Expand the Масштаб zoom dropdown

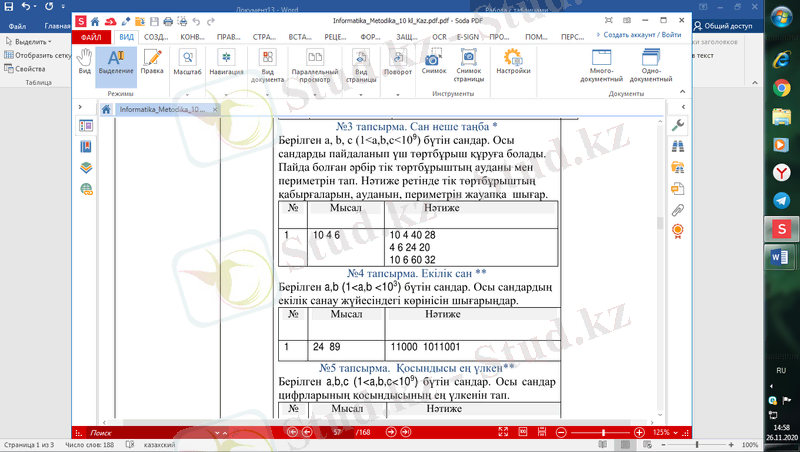(187, 66)
